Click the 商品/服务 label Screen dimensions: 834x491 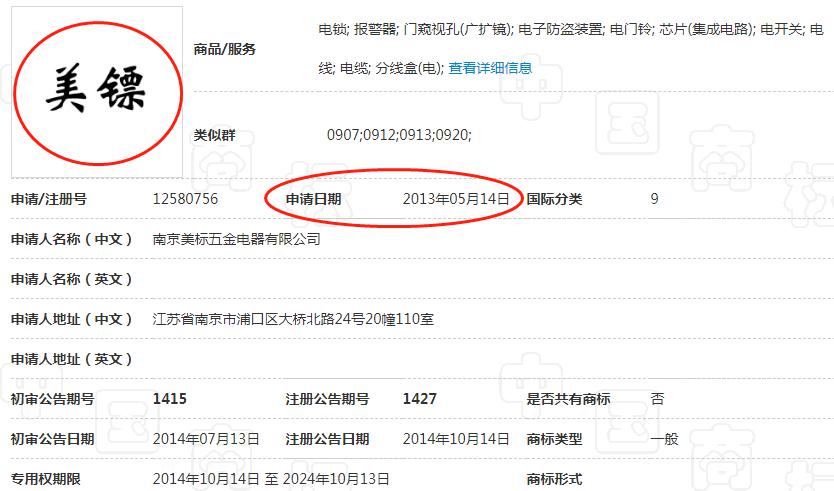coord(225,49)
